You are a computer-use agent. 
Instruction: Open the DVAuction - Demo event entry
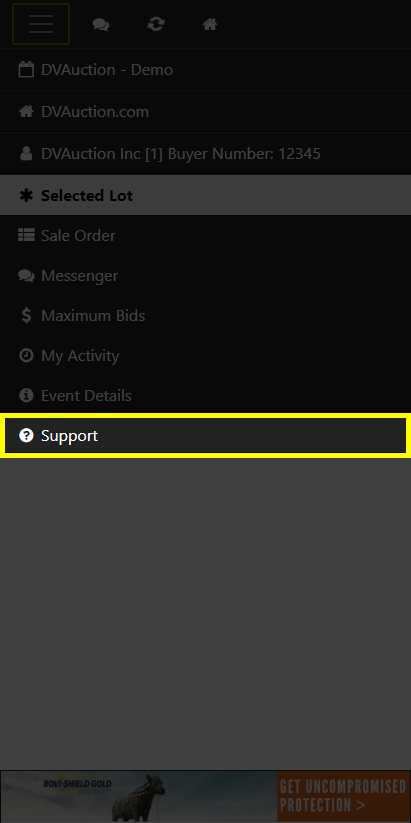(x=205, y=70)
